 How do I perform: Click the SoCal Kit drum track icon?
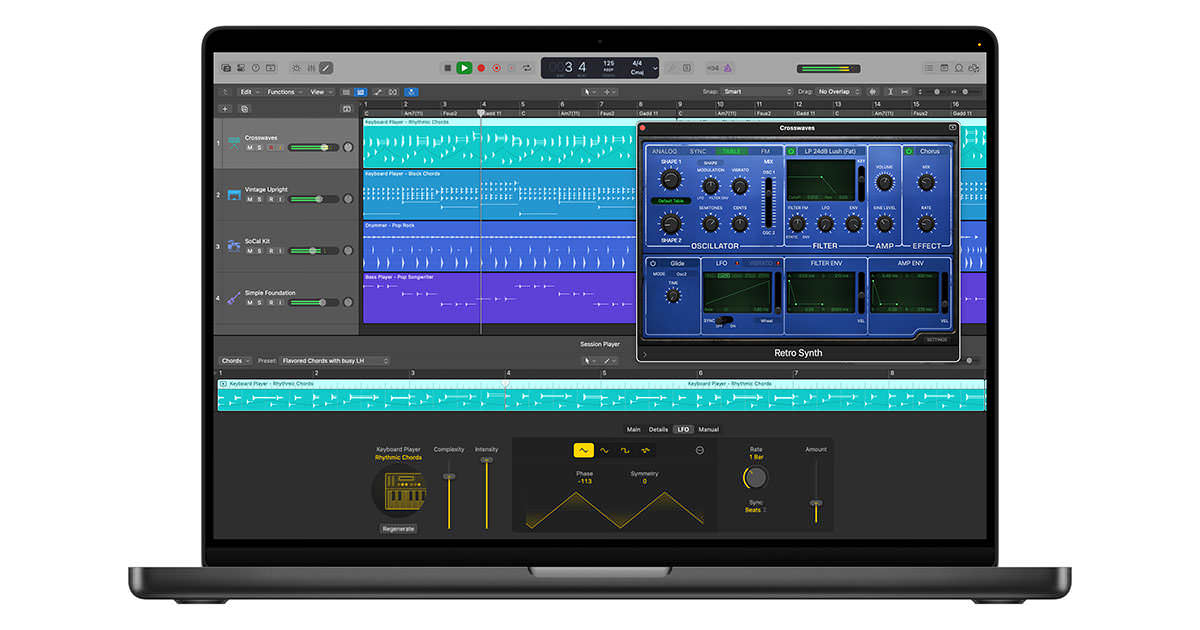tap(233, 245)
